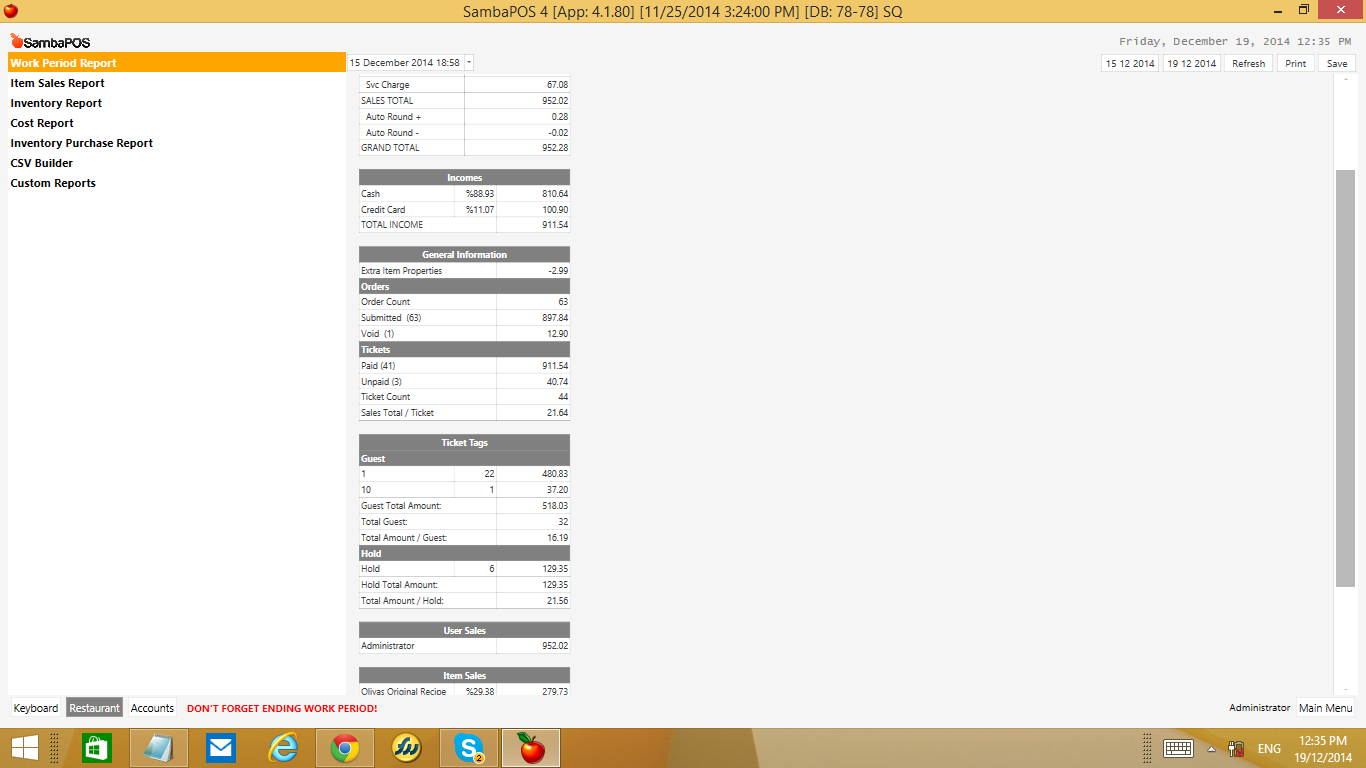Open the Windows Store taskbar icon
This screenshot has width=1366, height=768.
point(96,748)
